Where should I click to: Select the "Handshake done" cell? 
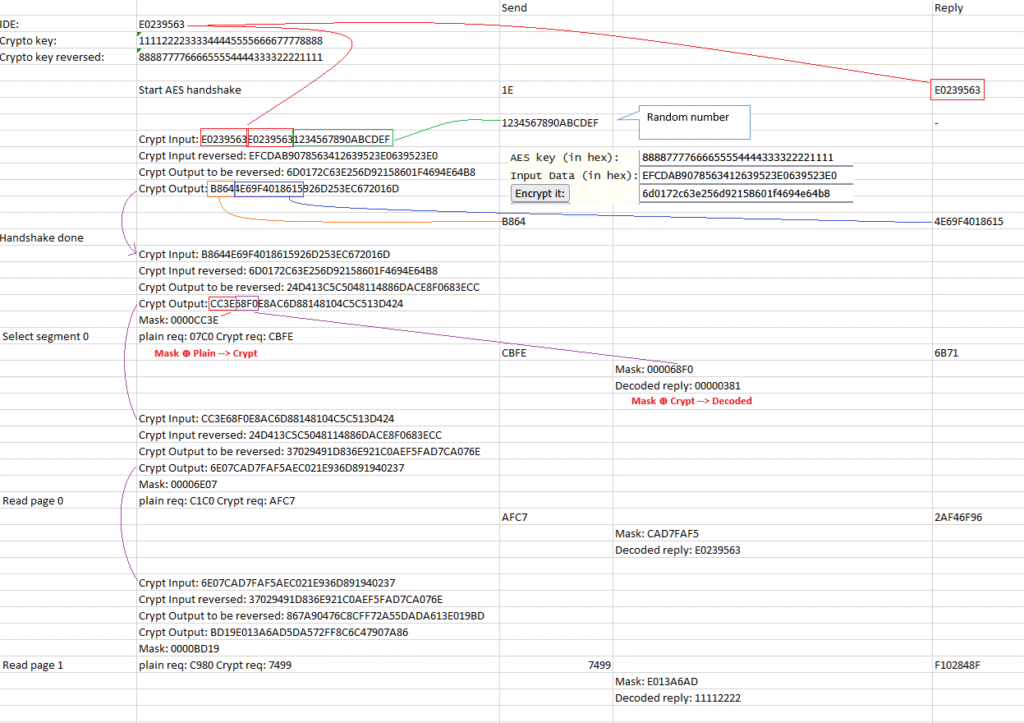click(42, 238)
